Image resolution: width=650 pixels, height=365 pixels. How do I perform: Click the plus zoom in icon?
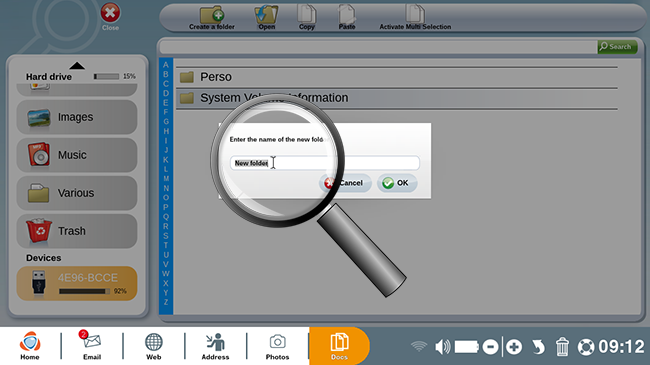514,347
